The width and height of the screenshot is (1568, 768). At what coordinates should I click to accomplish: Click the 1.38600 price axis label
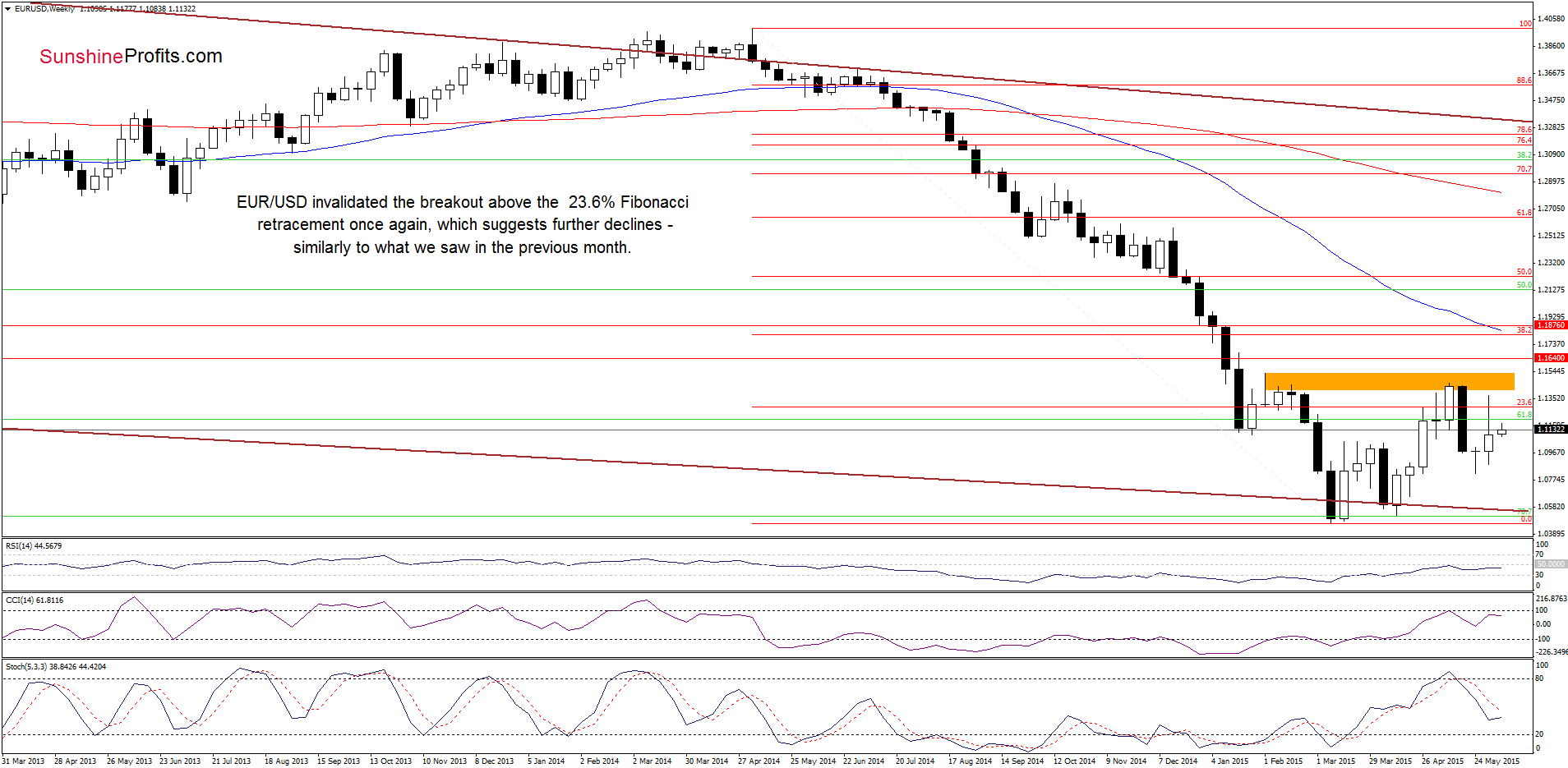pyautogui.click(x=1551, y=45)
